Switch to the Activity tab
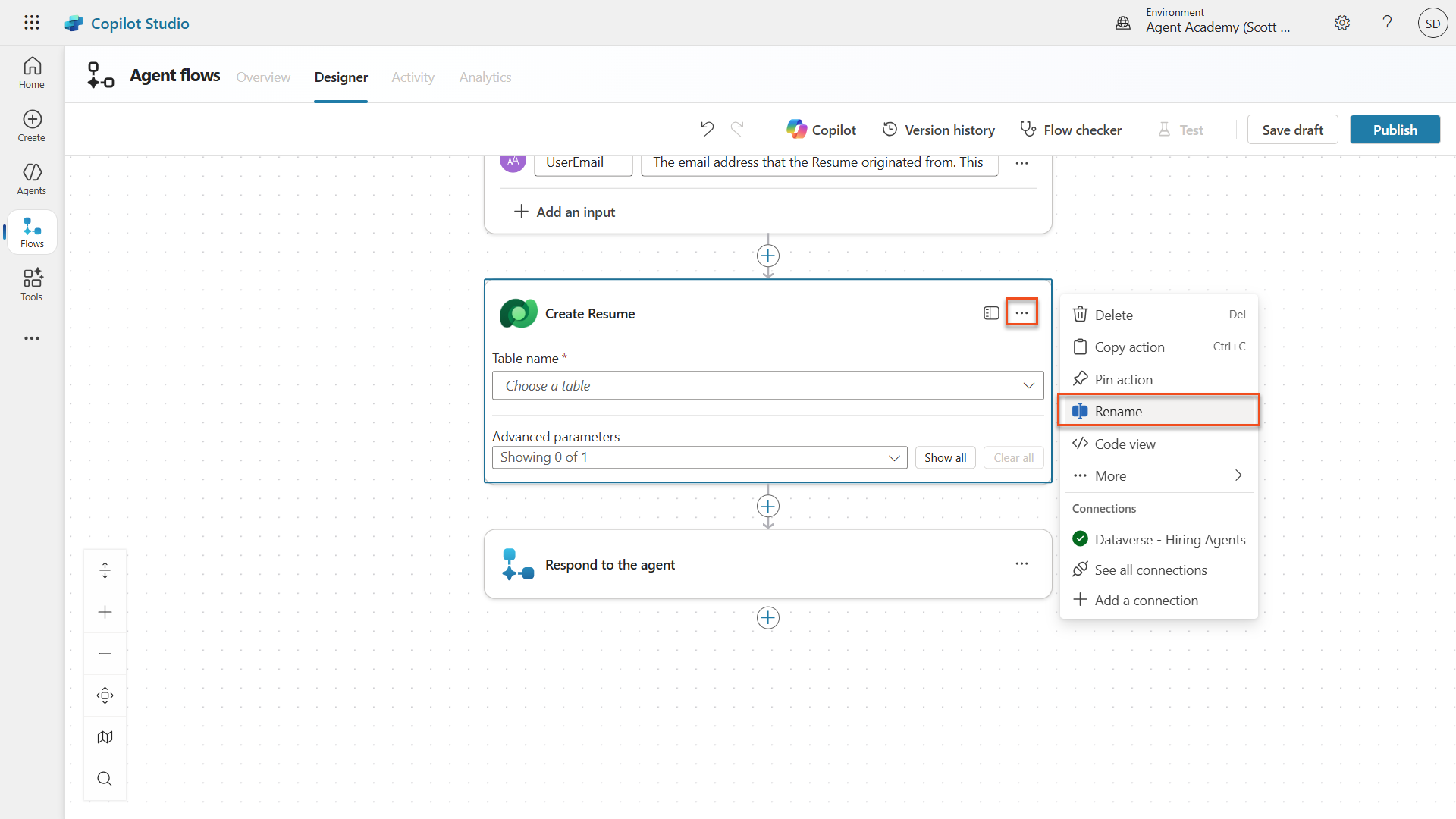 pos(413,77)
